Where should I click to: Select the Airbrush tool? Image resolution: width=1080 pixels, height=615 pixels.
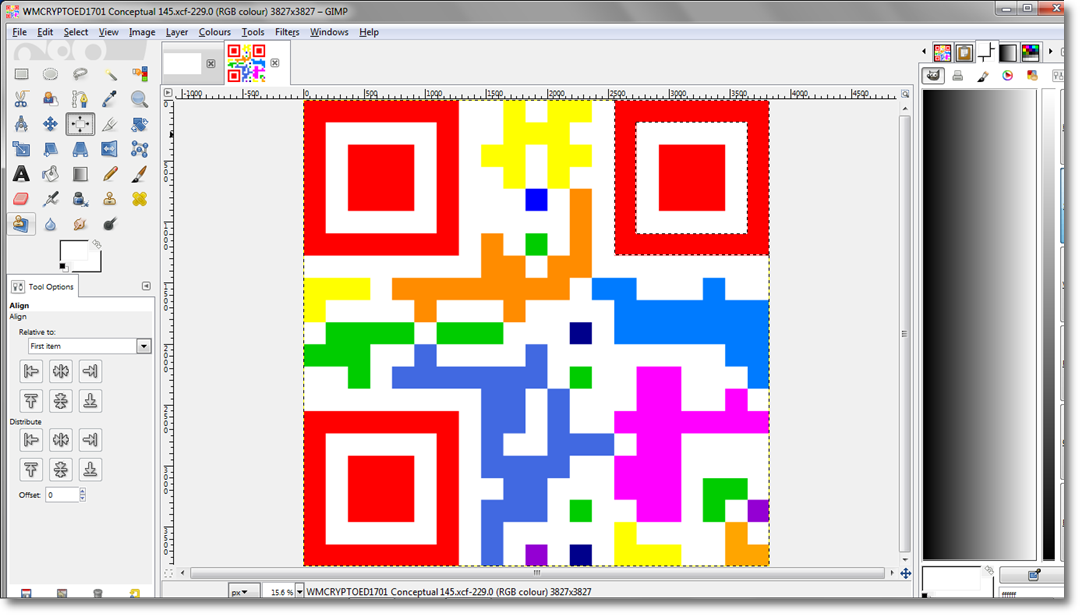(x=50, y=199)
